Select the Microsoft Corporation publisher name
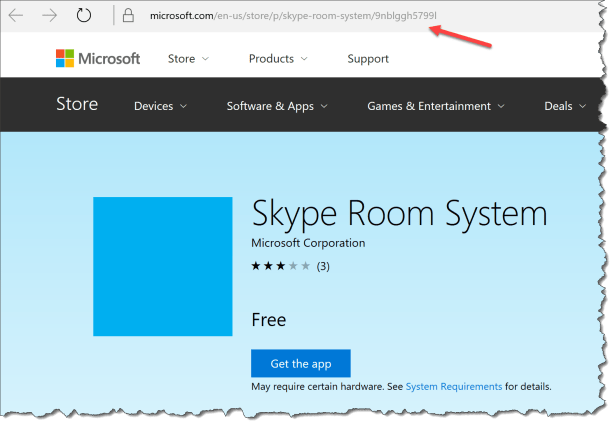The height and width of the screenshot is (426, 615). point(308,243)
